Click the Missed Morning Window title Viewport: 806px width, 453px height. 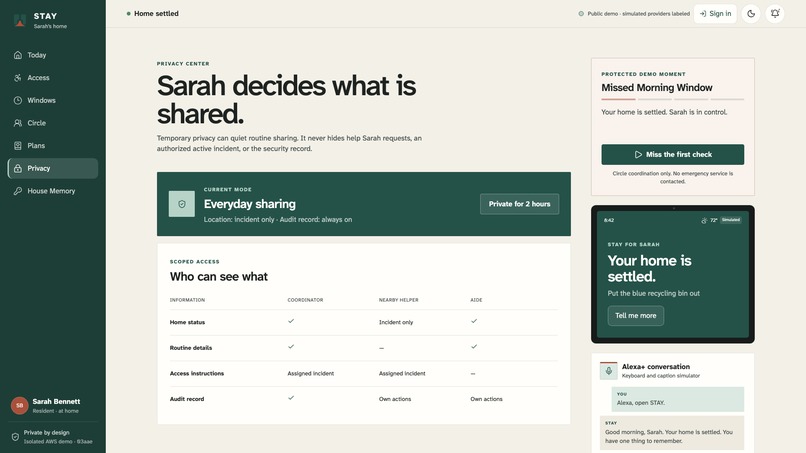[656, 87]
